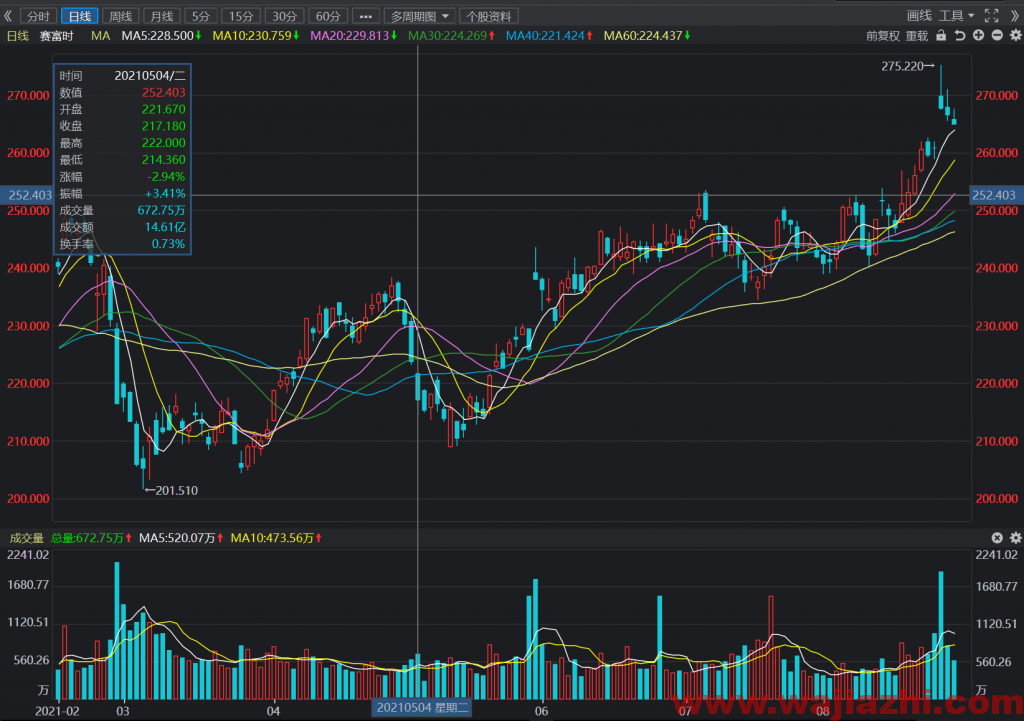Click the 赛富时 stock name label

[x=57, y=36]
